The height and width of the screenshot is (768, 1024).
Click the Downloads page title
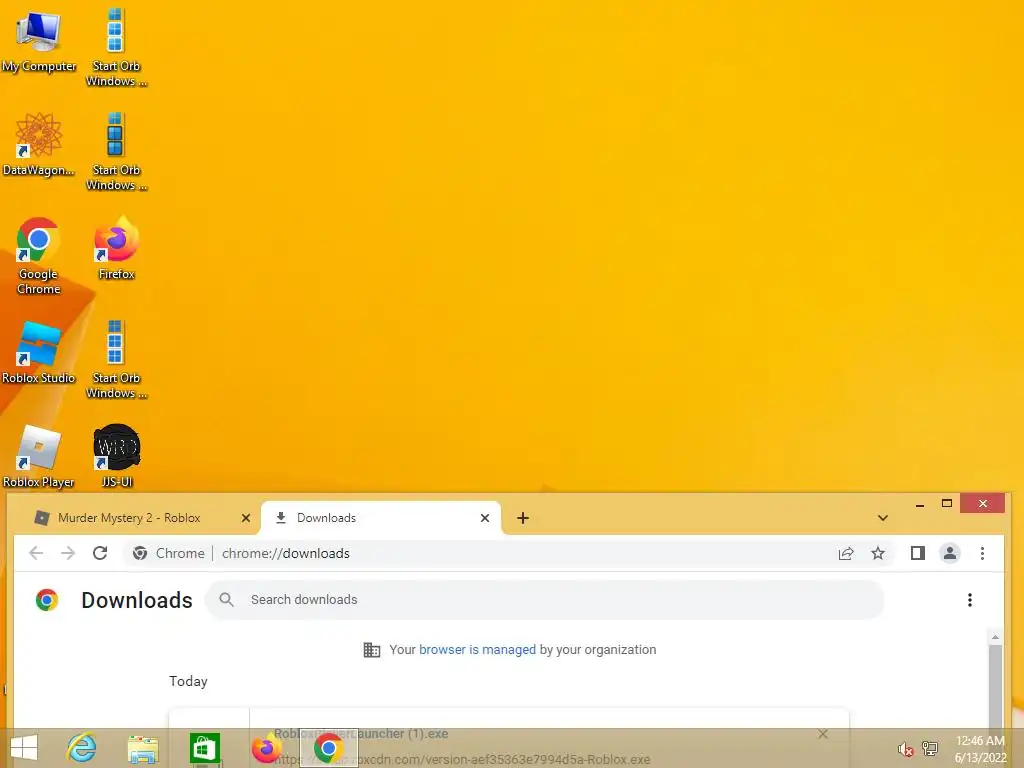136,600
